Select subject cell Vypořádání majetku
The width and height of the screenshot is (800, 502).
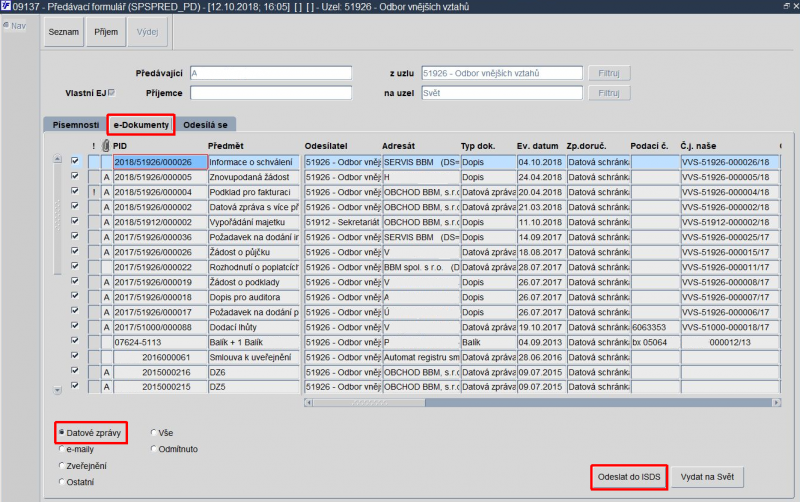(254, 222)
